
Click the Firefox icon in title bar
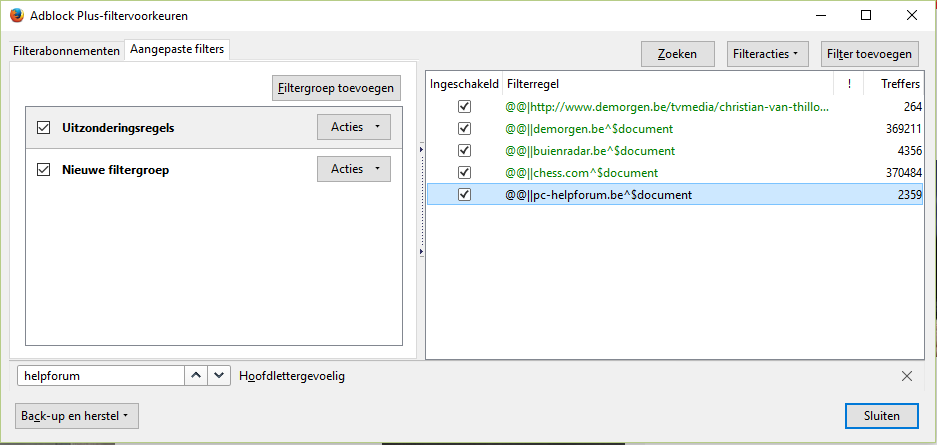pos(17,16)
